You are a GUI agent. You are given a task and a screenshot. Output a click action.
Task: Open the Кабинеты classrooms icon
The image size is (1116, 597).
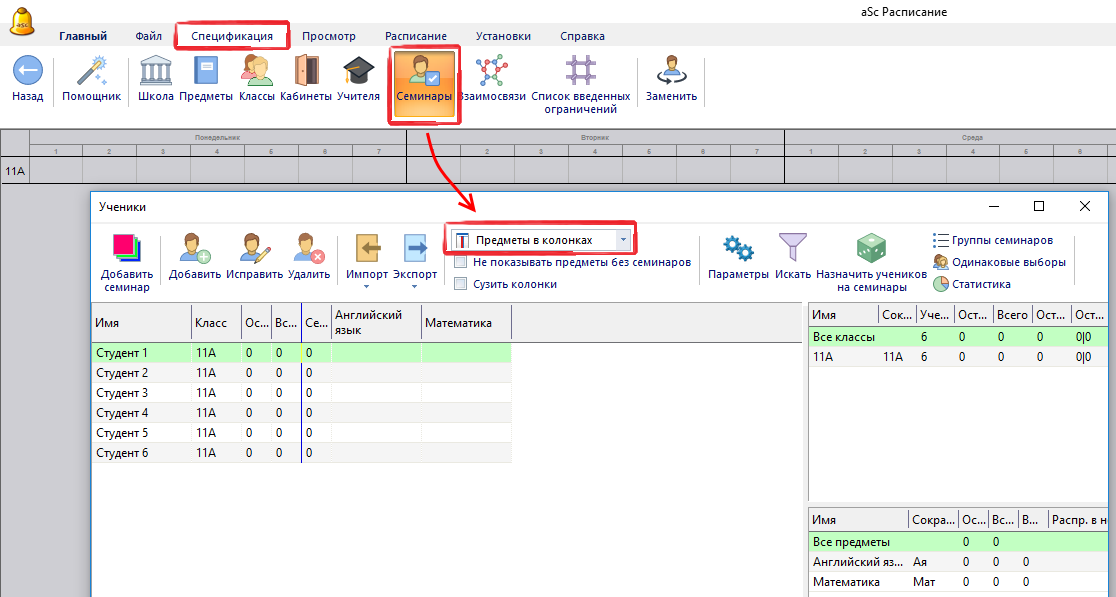tap(305, 72)
